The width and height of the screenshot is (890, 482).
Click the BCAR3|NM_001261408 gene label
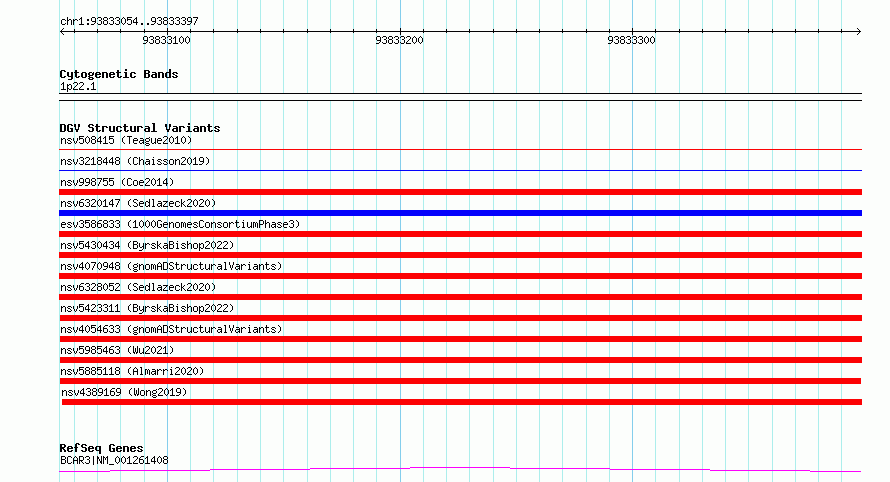click(x=114, y=460)
